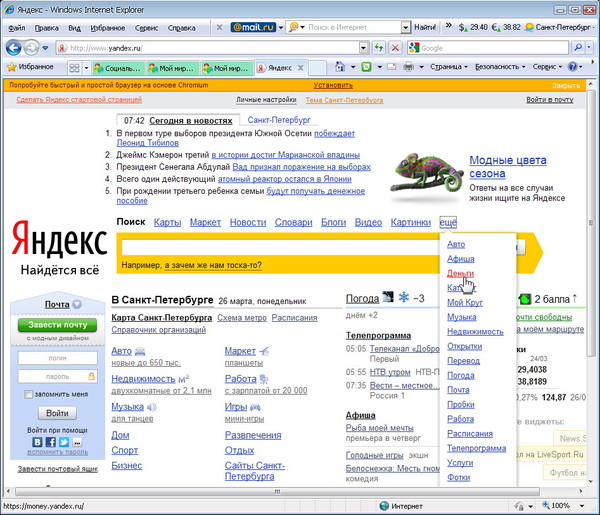Click the Home page icon
This screenshot has width=600, height=515.
tap(340, 67)
